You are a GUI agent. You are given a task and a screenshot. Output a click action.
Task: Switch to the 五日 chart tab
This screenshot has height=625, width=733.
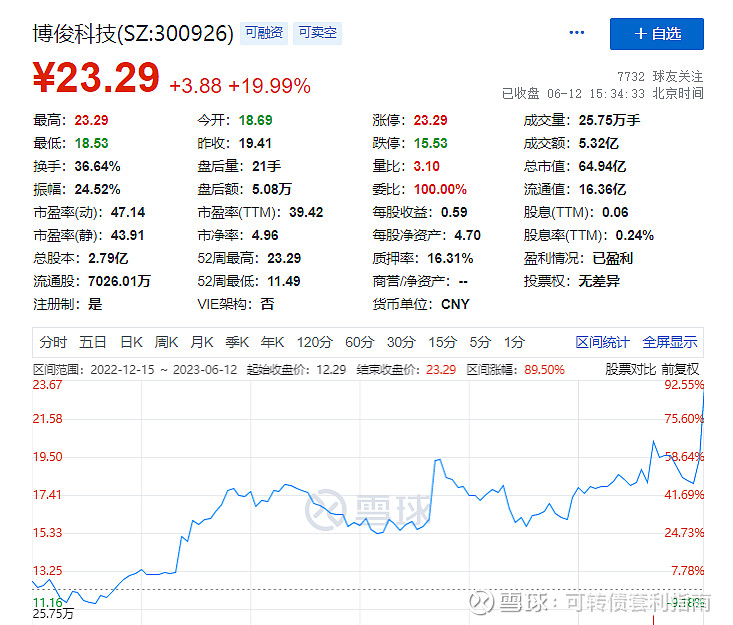93,342
